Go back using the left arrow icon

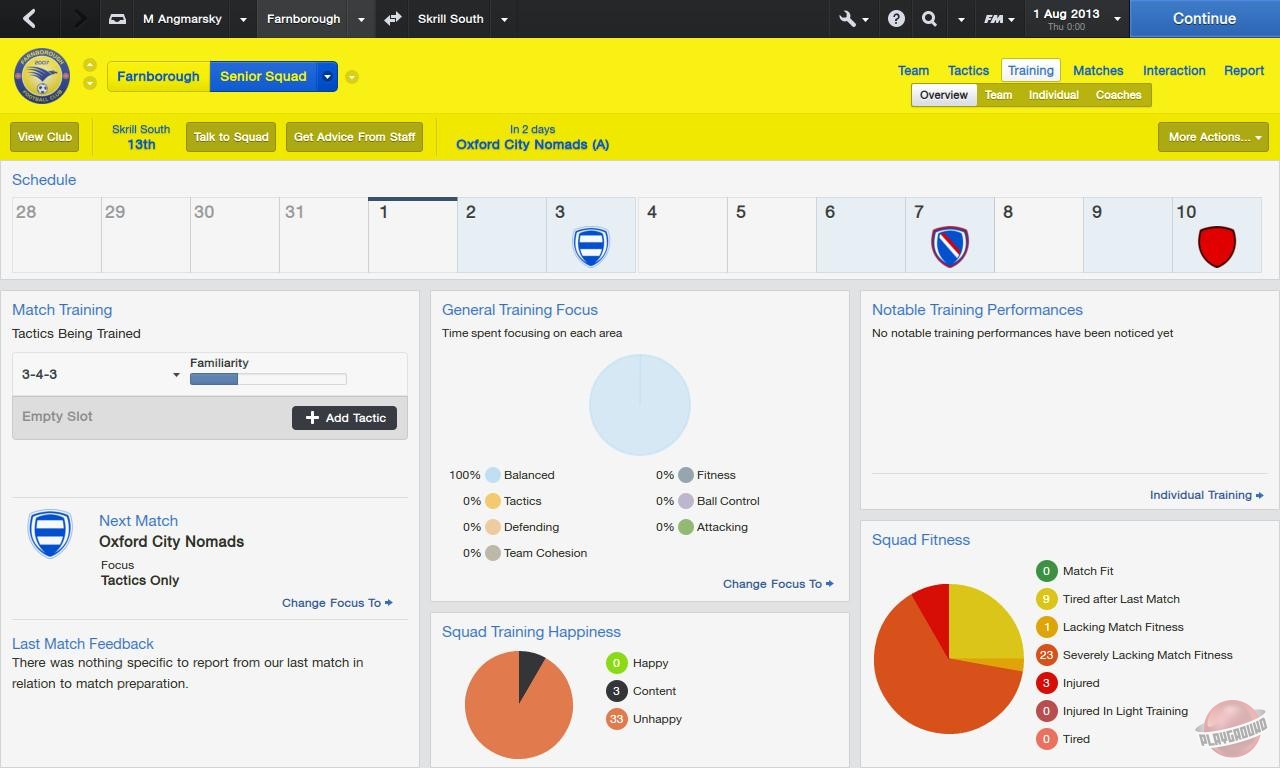pyautogui.click(x=27, y=18)
